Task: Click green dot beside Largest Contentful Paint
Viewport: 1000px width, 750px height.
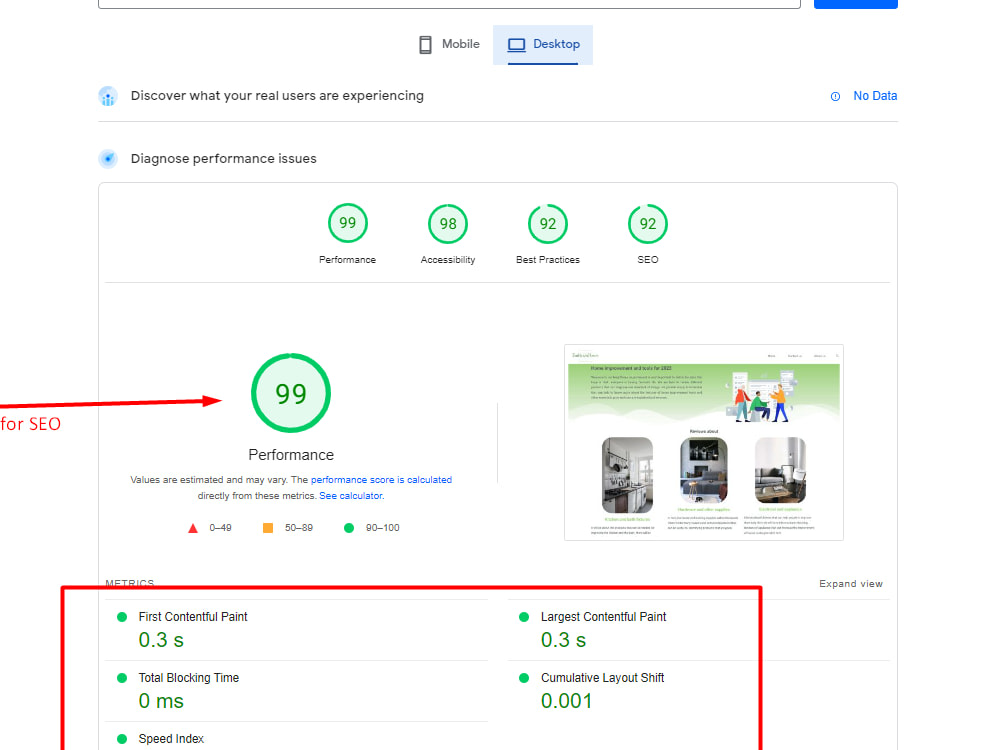Action: pyautogui.click(x=524, y=617)
